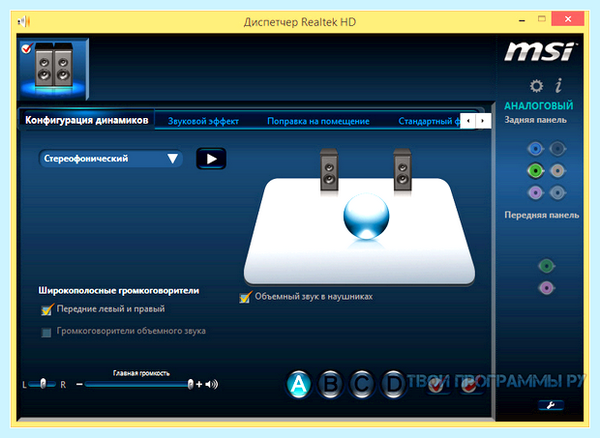The image size is (600, 438).
Task: Click the 'Широкополосные громкоговорители' heading
Action: [119, 291]
